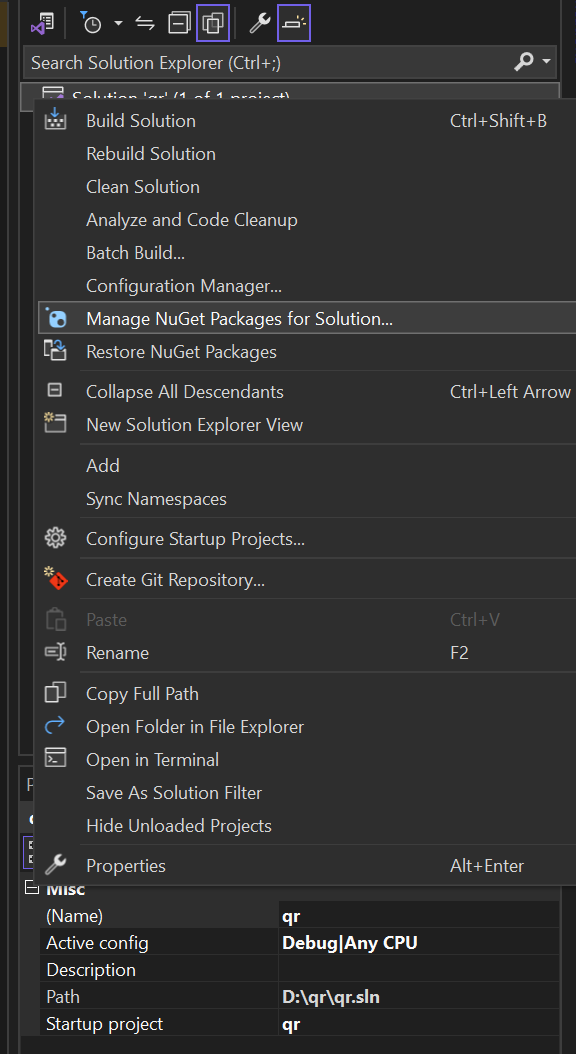The height and width of the screenshot is (1054, 576).
Task: Click the Configure Startup Projects gear icon
Action: [55, 538]
